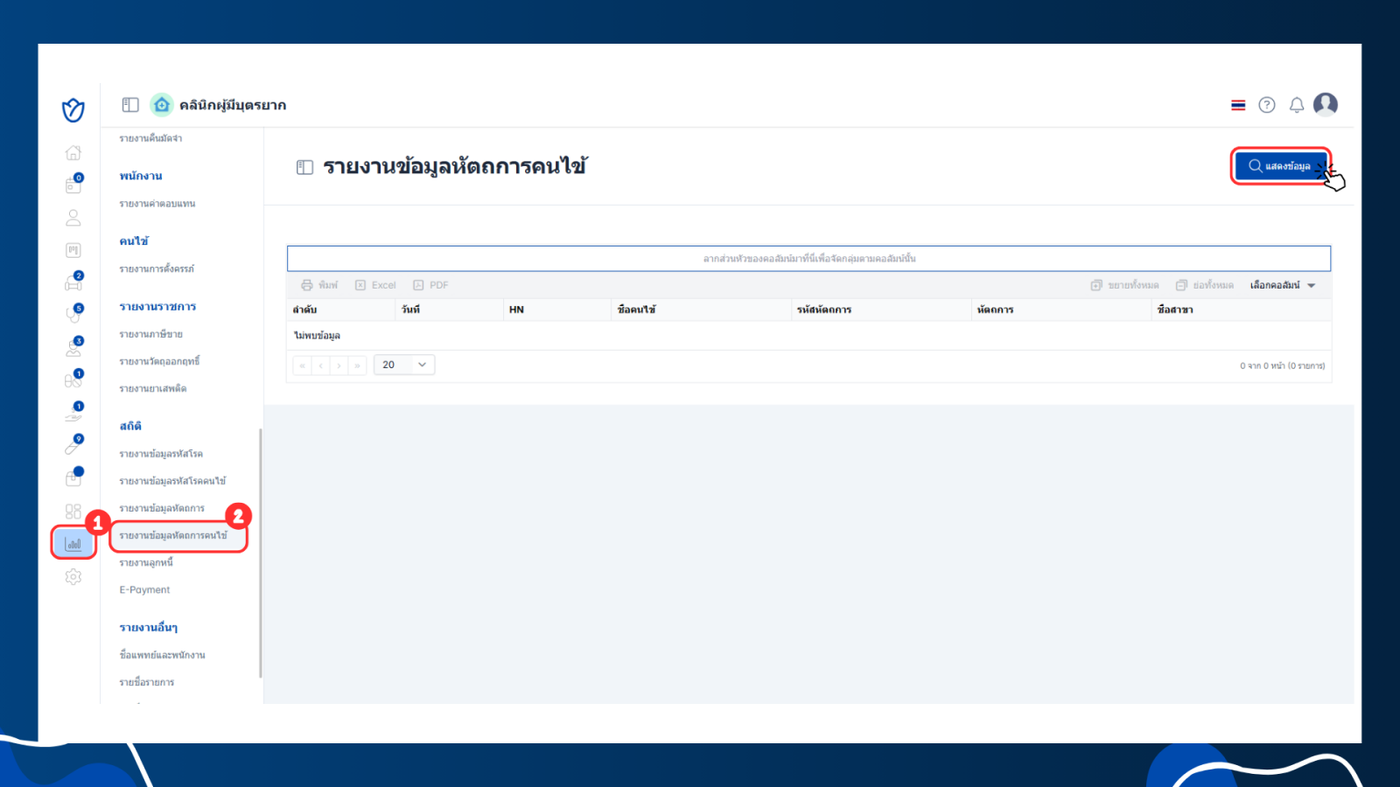Go to first page with « button

[302, 365]
